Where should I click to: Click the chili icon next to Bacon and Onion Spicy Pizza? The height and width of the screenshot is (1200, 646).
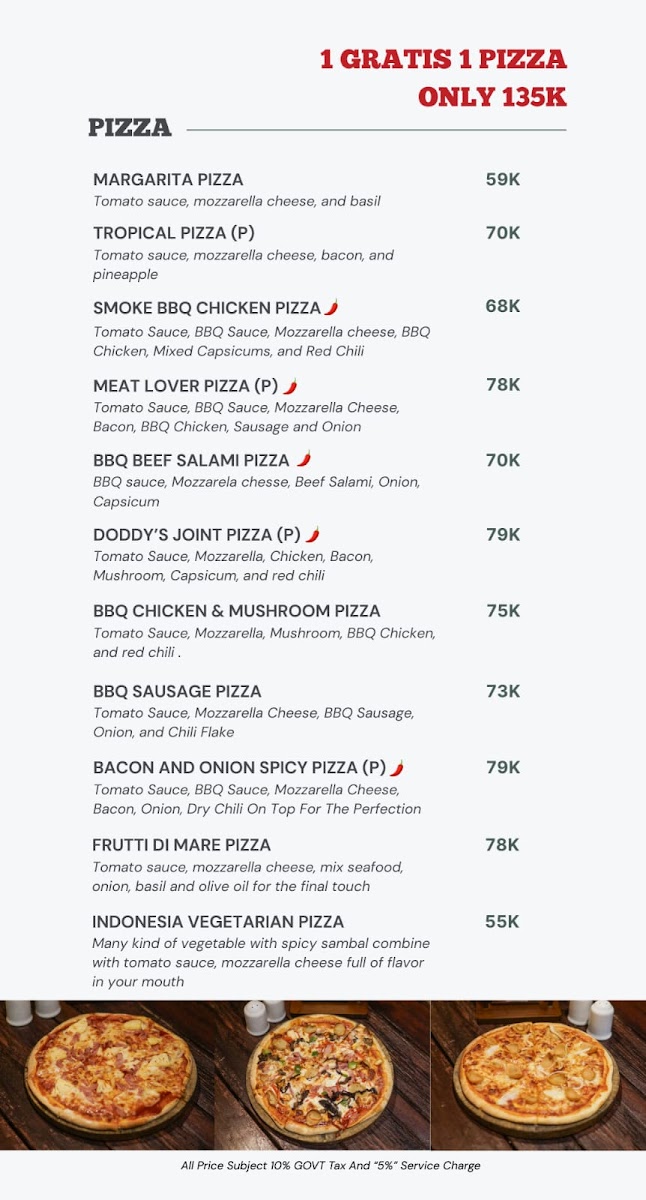397,767
